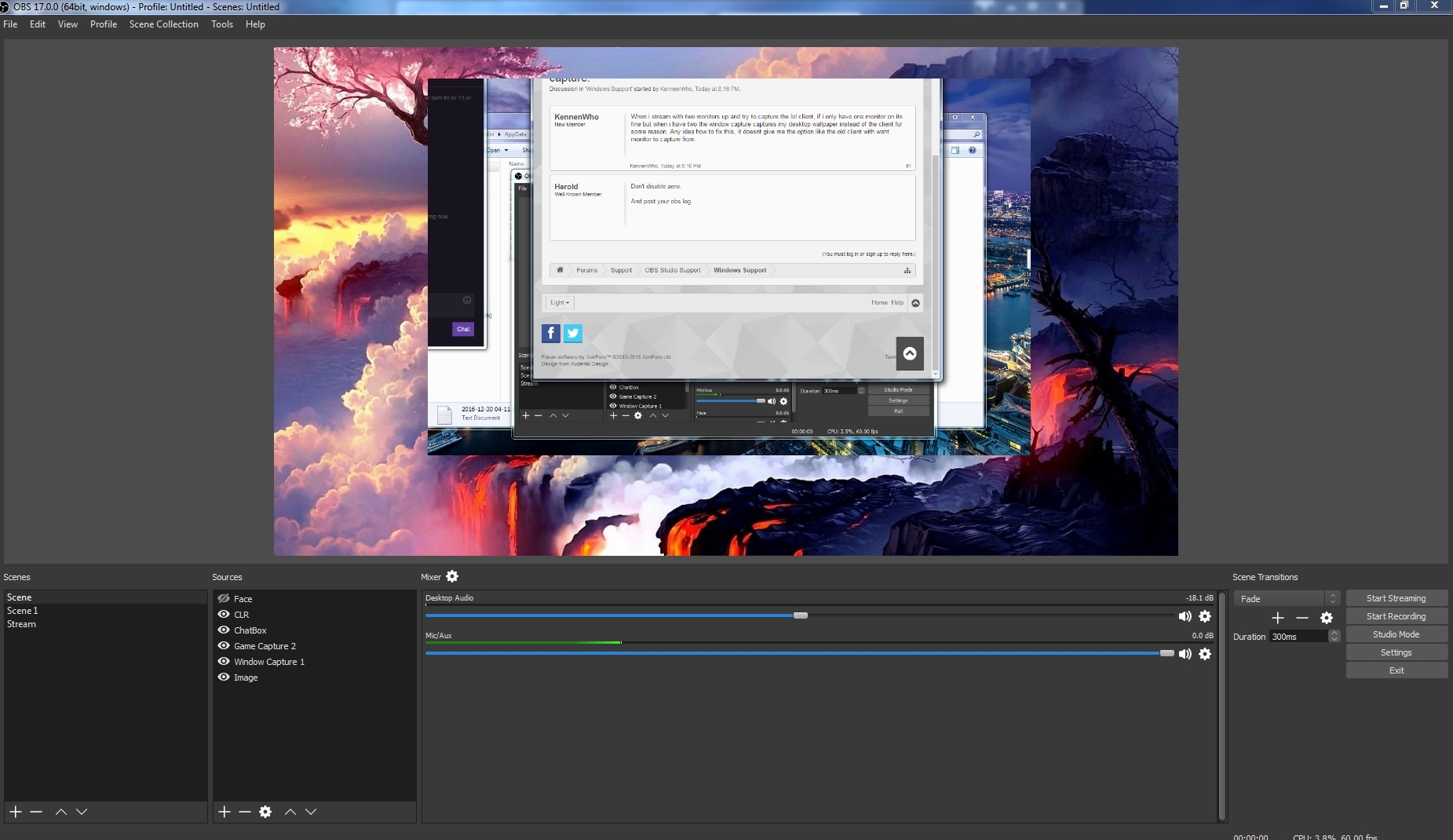Select the ChatBox source row
This screenshot has height=840, width=1453.
(x=314, y=630)
